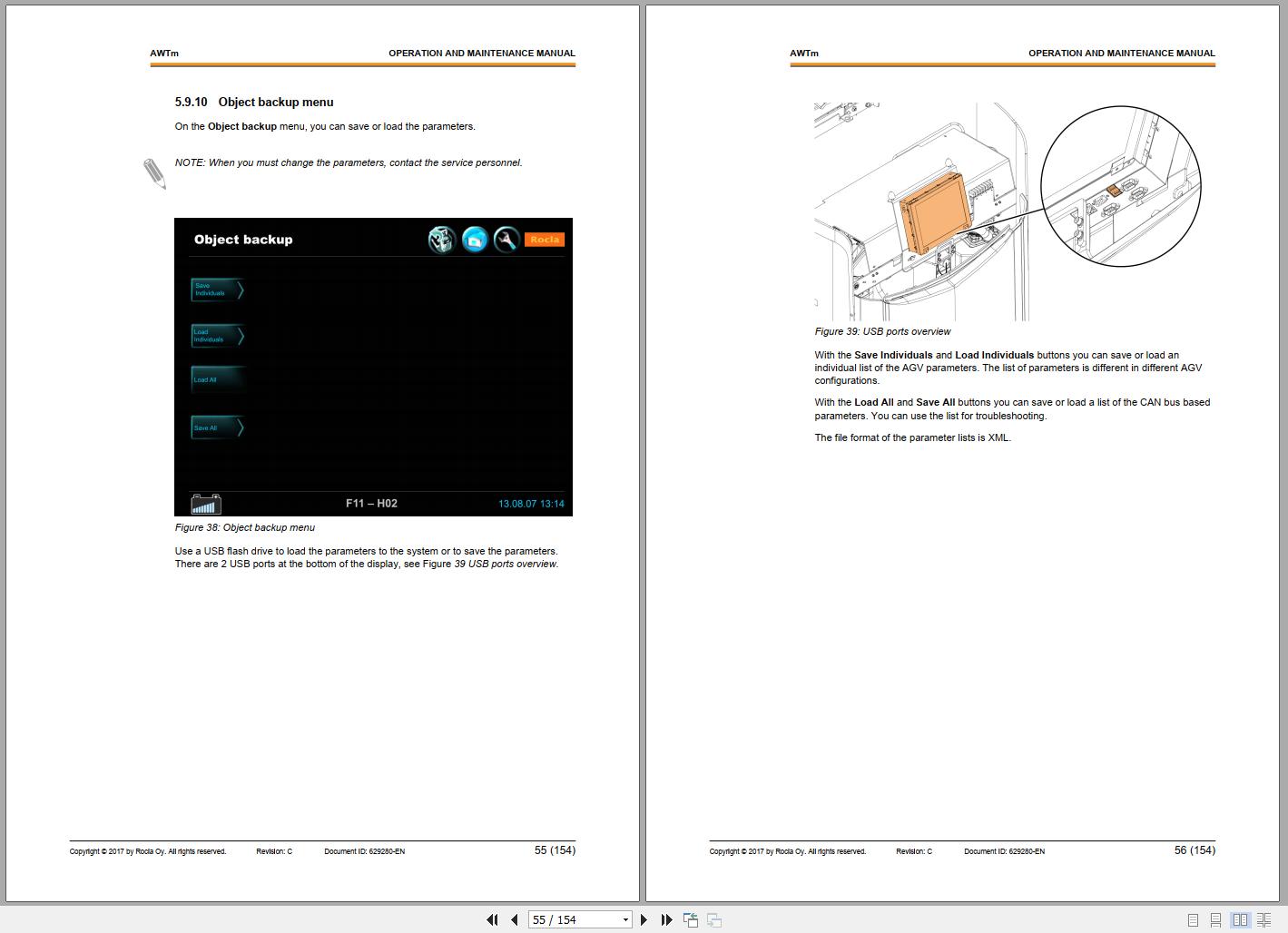Jump to the last page with double-arrow control
The width and height of the screenshot is (1288, 933).
pyautogui.click(x=667, y=919)
